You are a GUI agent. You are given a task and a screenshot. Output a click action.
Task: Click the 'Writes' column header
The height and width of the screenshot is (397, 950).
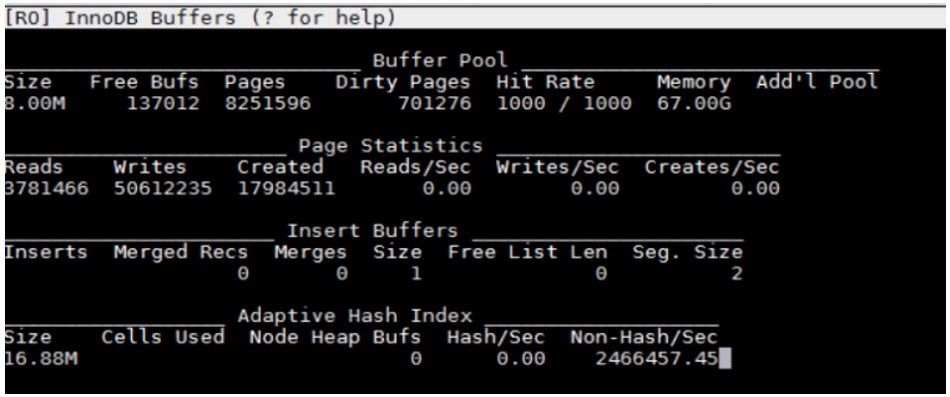tap(150, 167)
